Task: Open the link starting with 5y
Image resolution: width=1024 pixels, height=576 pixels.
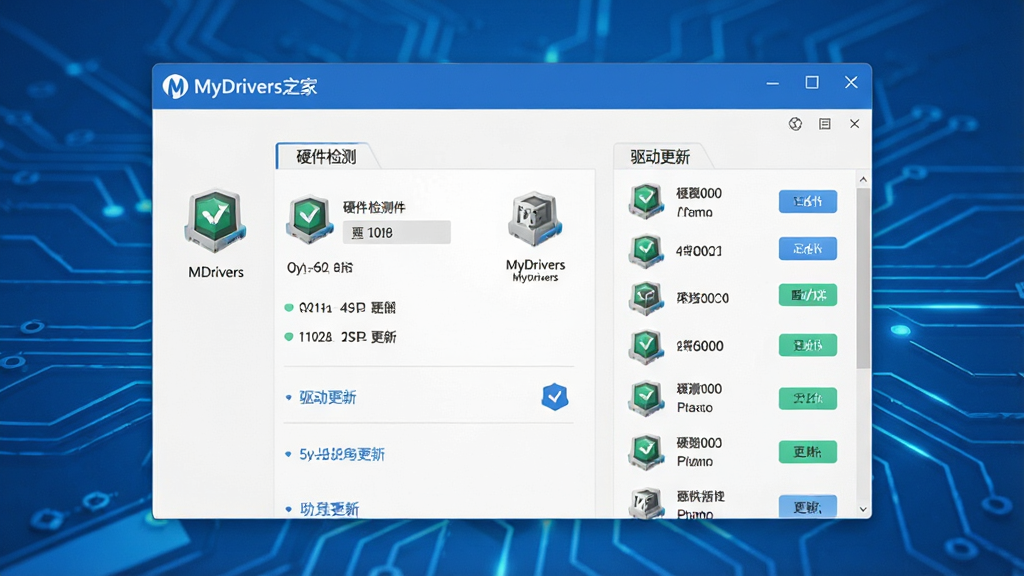Action: (x=342, y=454)
